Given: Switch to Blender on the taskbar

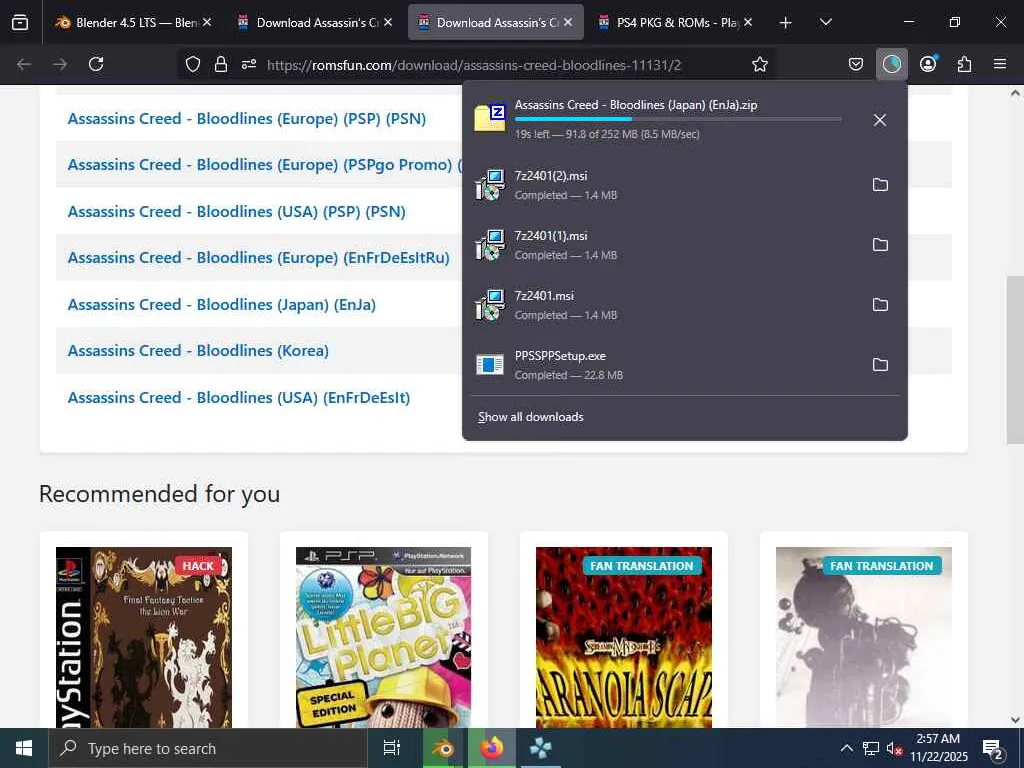Looking at the screenshot, I should pos(443,748).
